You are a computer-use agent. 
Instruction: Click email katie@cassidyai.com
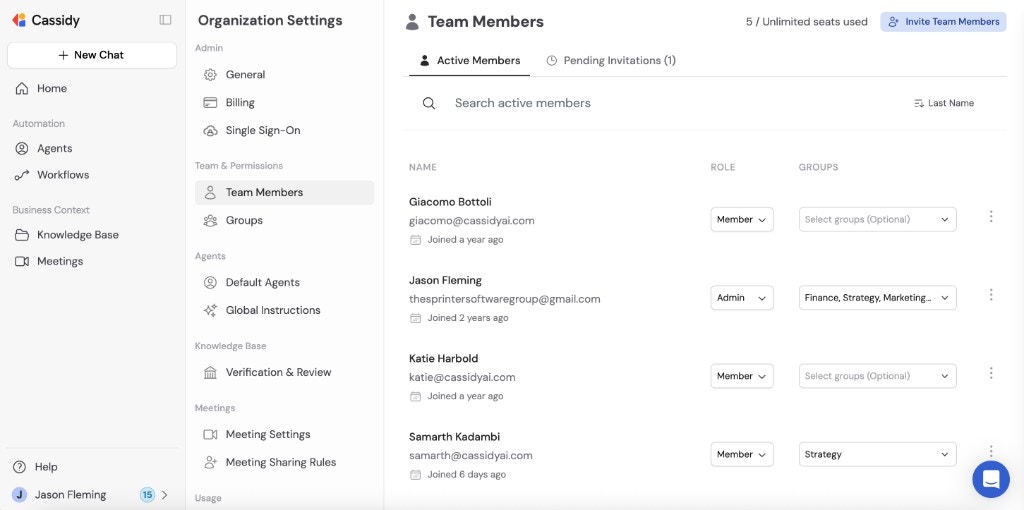coord(462,377)
